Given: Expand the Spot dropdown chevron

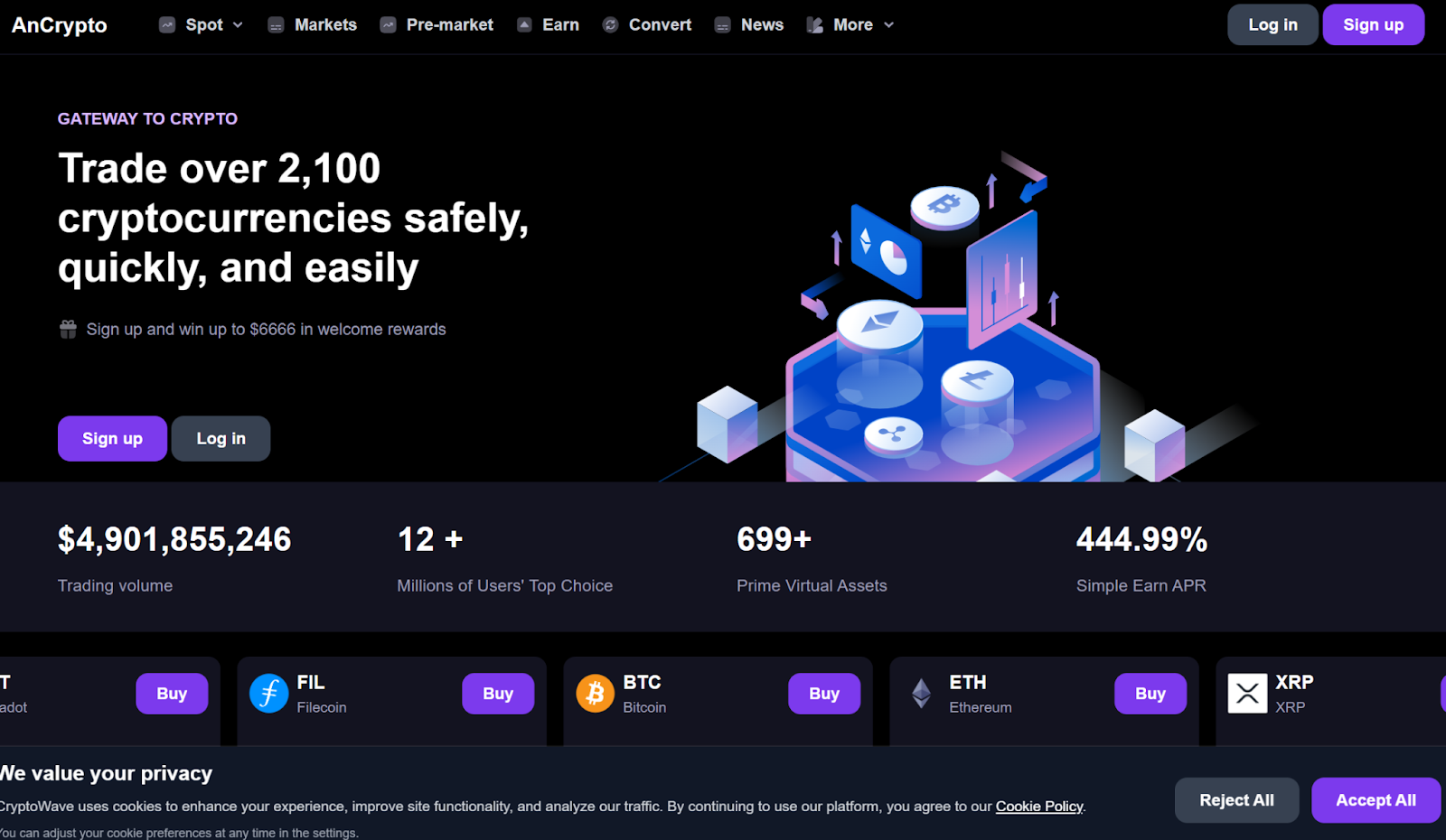Looking at the screenshot, I should (x=238, y=25).
